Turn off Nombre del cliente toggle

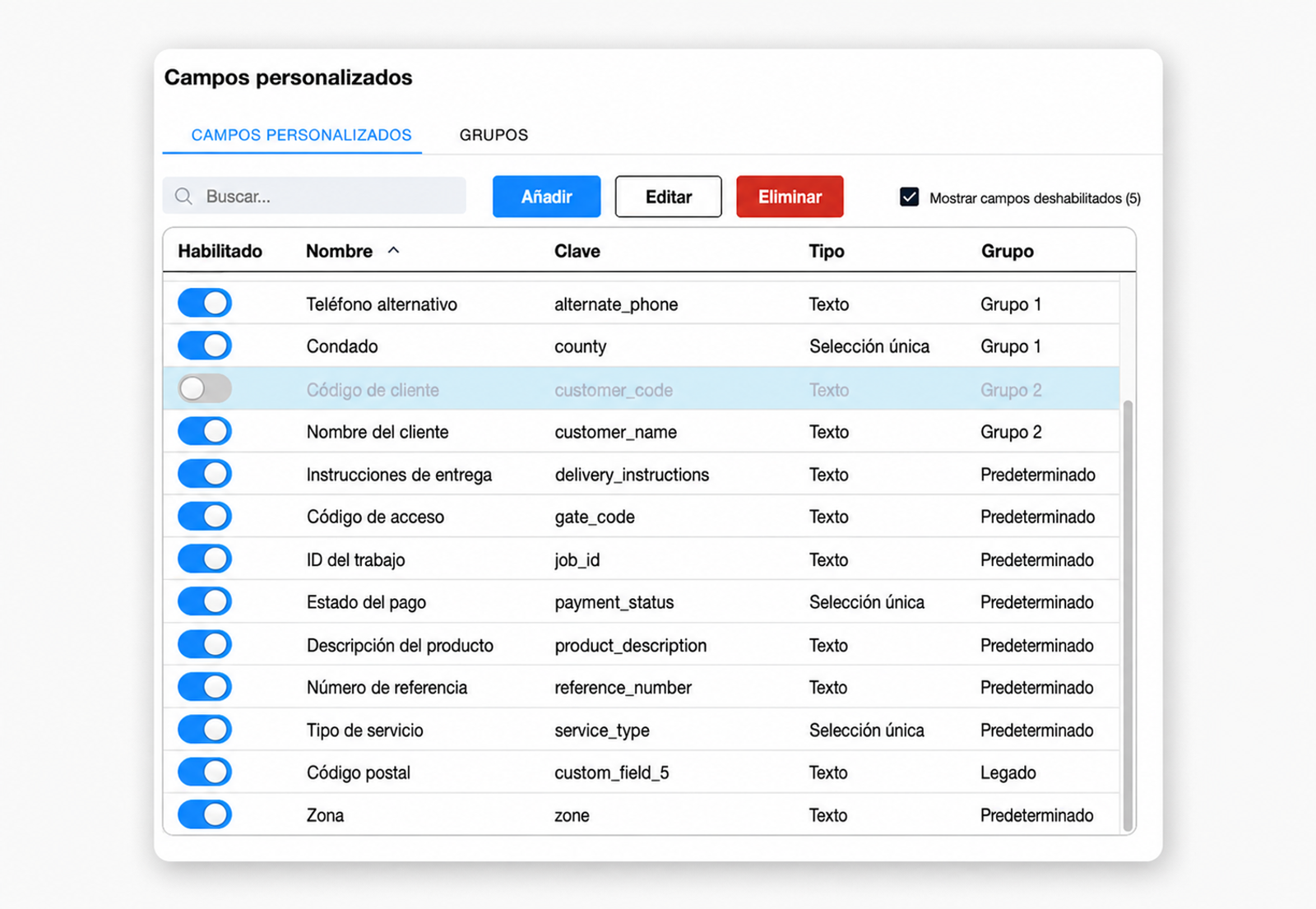pos(205,431)
